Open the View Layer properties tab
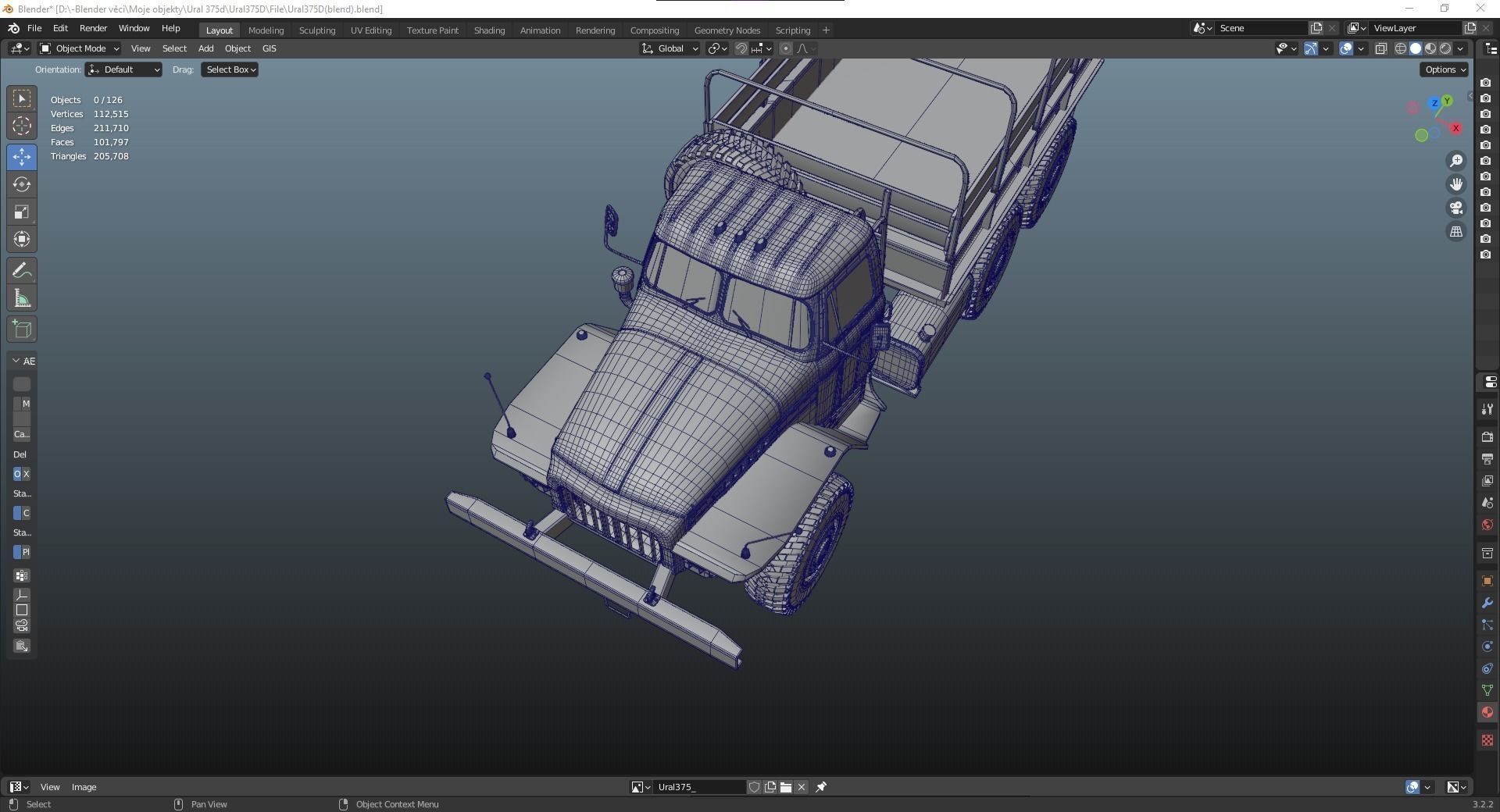 tap(1487, 480)
